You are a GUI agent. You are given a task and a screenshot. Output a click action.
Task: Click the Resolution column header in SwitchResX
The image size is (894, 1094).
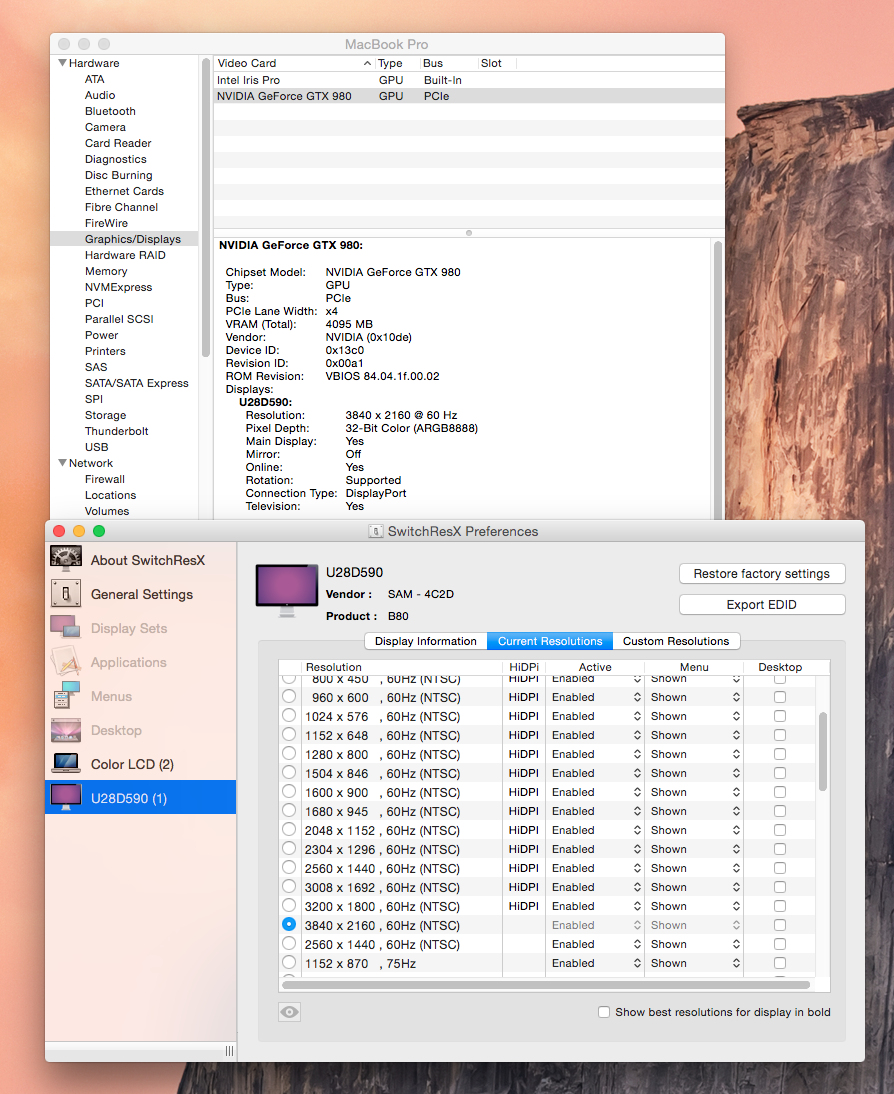pyautogui.click(x=402, y=667)
